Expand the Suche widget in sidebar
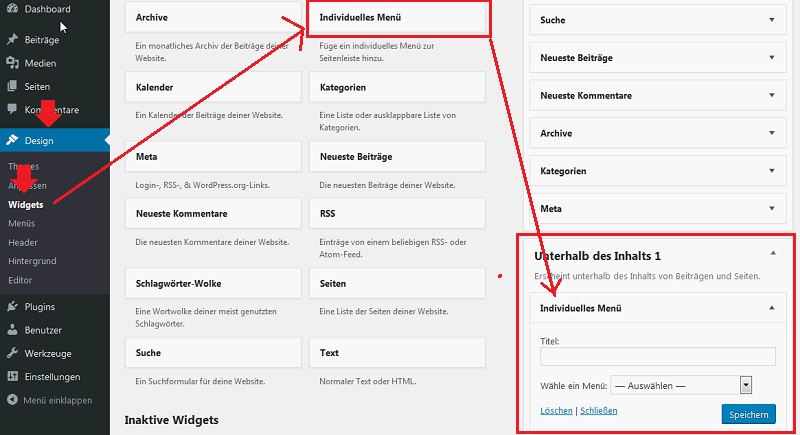The height and width of the screenshot is (435, 800). (771, 19)
